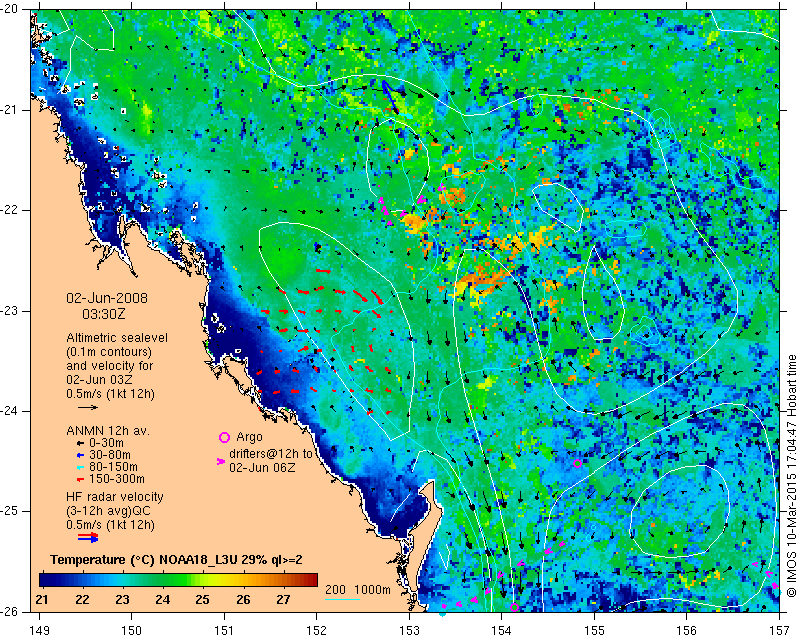This screenshot has width=800, height=640.
Task: Click the 'Argo' legend label
Action: (x=249, y=437)
